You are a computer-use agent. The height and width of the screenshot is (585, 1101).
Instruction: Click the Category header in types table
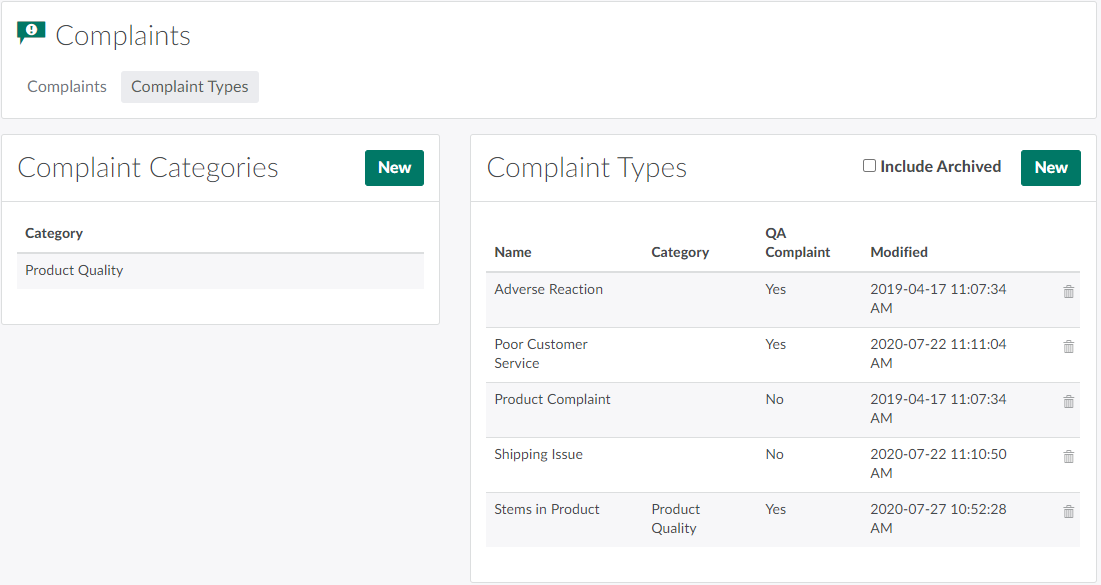click(680, 252)
